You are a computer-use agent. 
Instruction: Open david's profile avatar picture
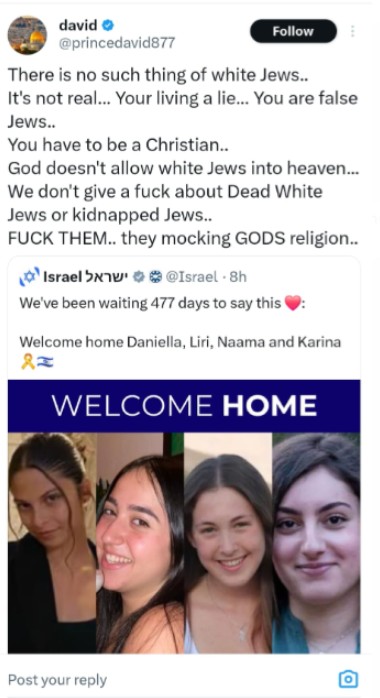pyautogui.click(x=27, y=35)
